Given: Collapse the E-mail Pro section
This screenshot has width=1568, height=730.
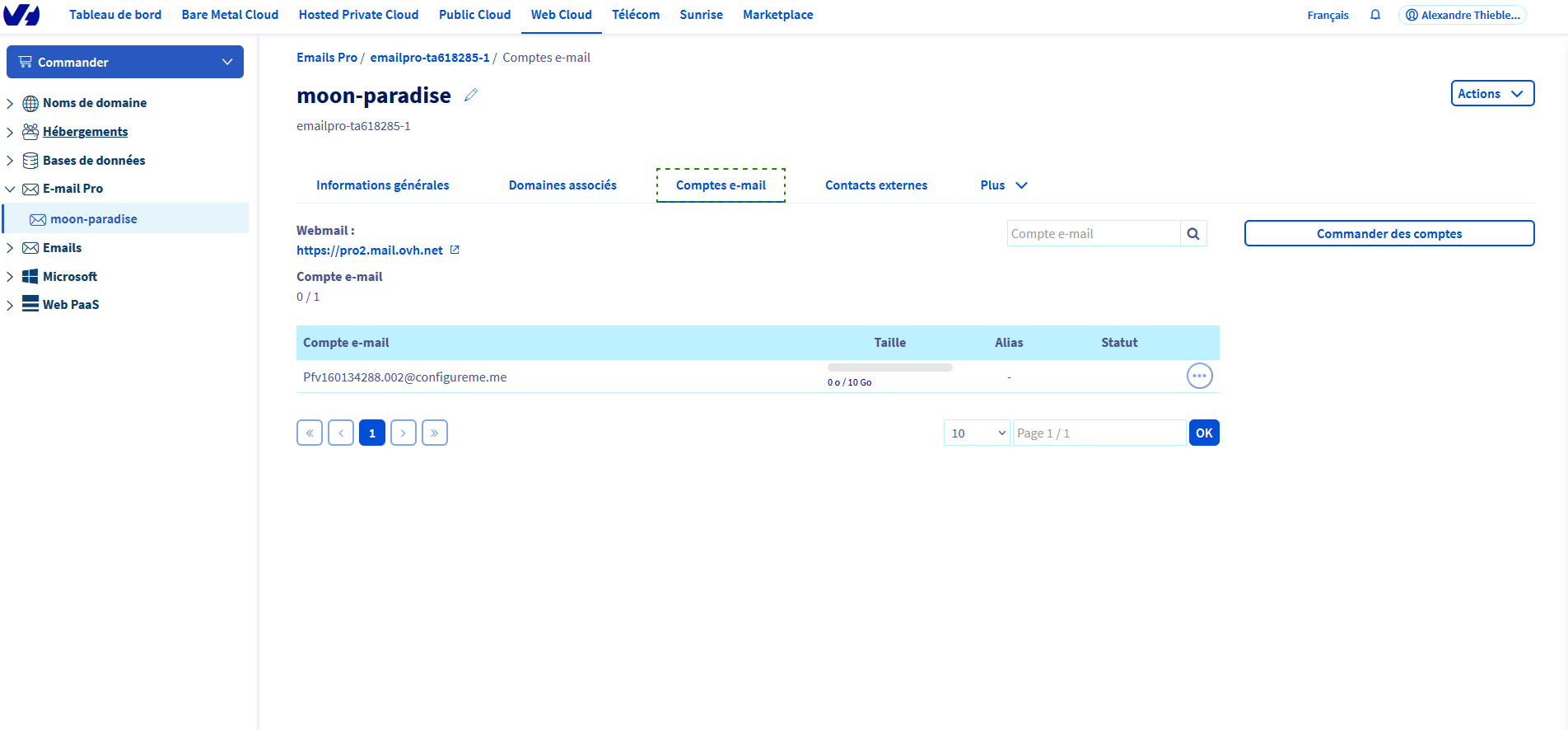Looking at the screenshot, I should [10, 190].
